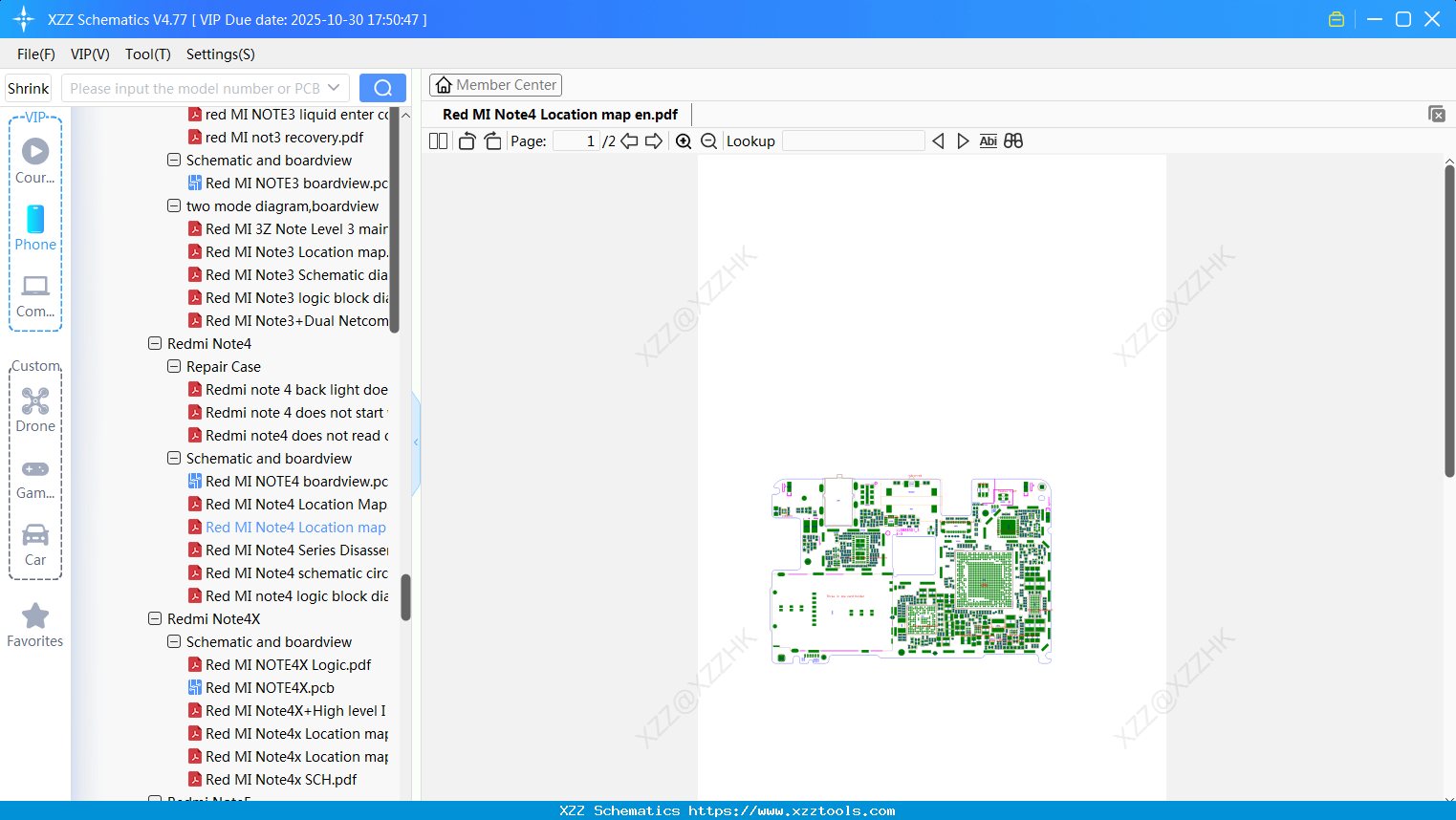This screenshot has width=1456, height=820.
Task: Open Red MI Note3 logic block diagram
Action: pos(288,298)
